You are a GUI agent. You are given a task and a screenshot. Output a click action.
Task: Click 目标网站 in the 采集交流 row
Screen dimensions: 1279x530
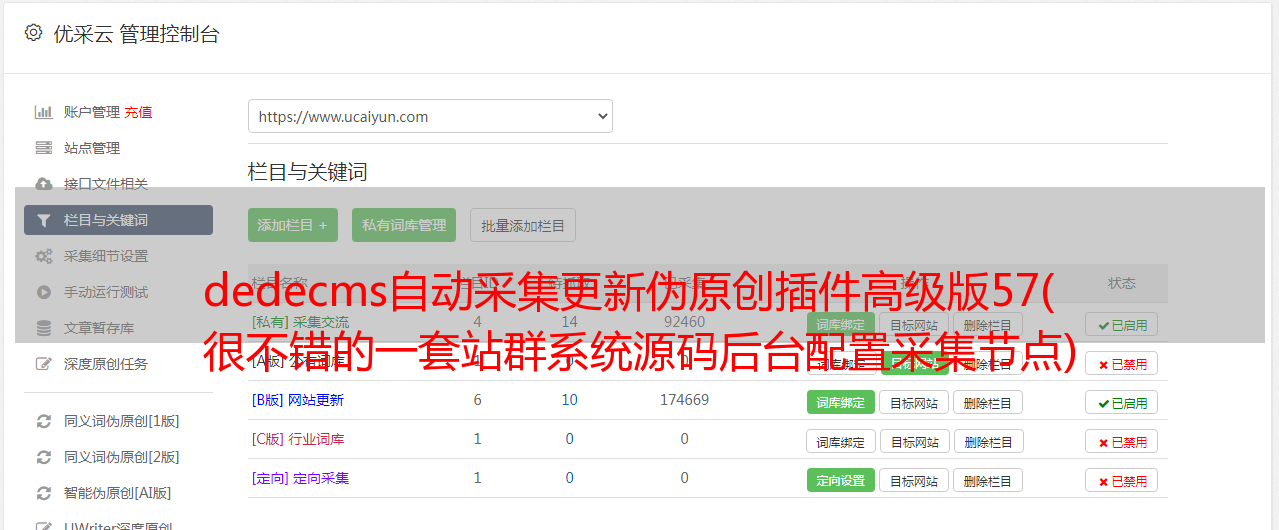pyautogui.click(x=914, y=325)
